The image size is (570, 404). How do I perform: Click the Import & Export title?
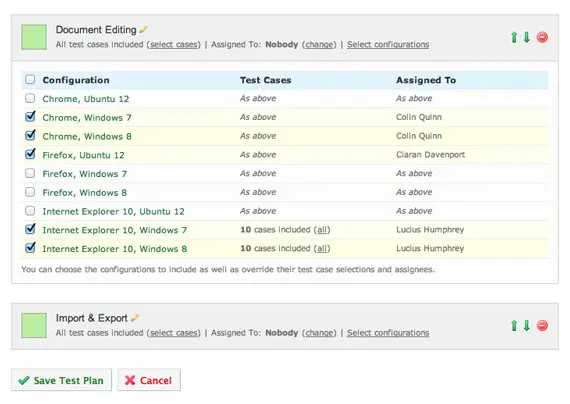pyautogui.click(x=92, y=318)
